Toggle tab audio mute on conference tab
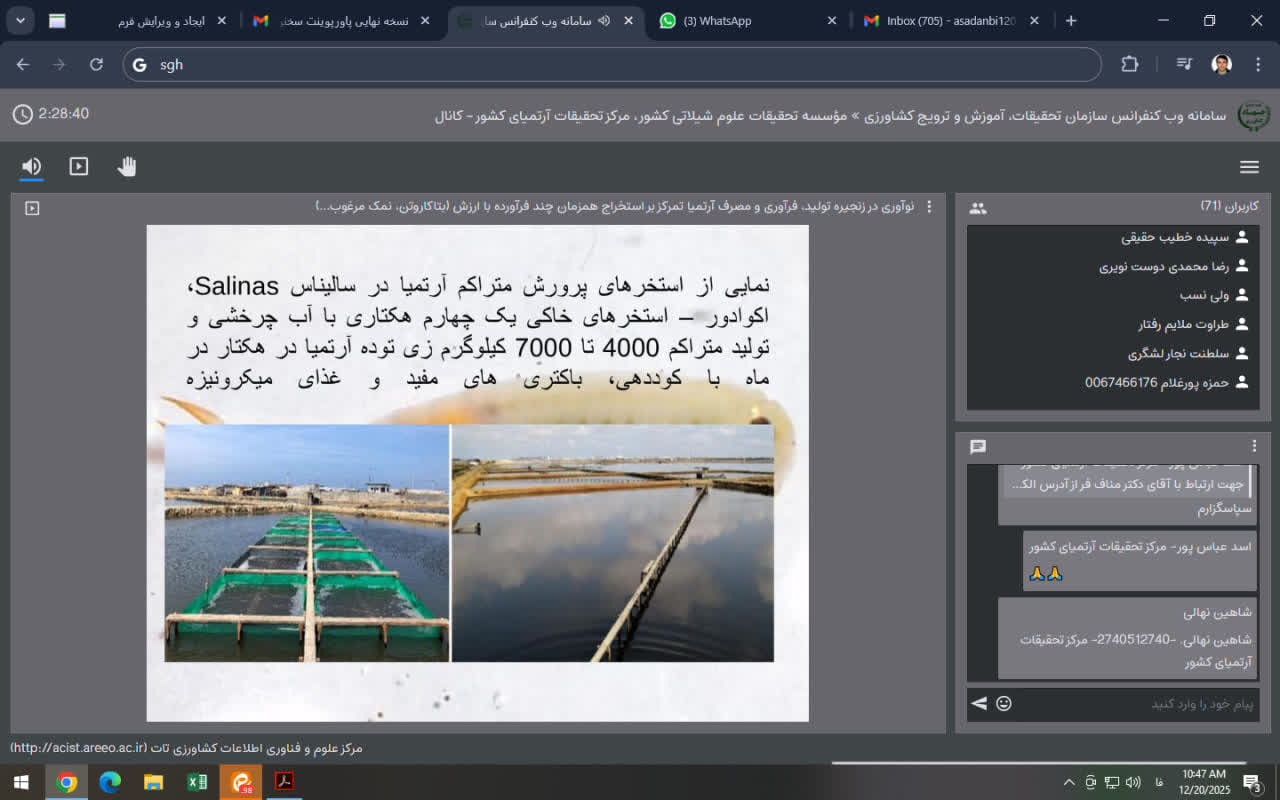This screenshot has height=800, width=1280. (x=604, y=21)
